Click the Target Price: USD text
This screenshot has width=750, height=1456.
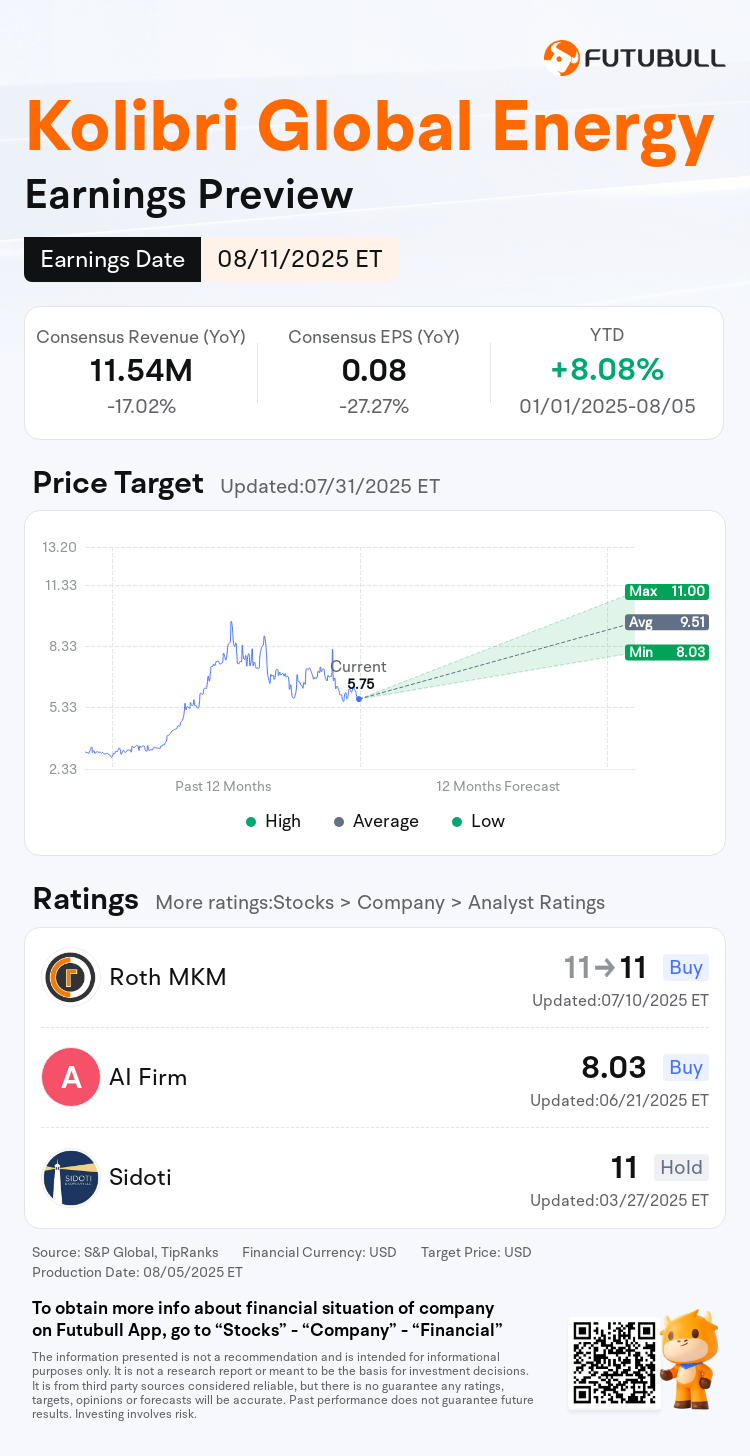pyautogui.click(x=476, y=1252)
